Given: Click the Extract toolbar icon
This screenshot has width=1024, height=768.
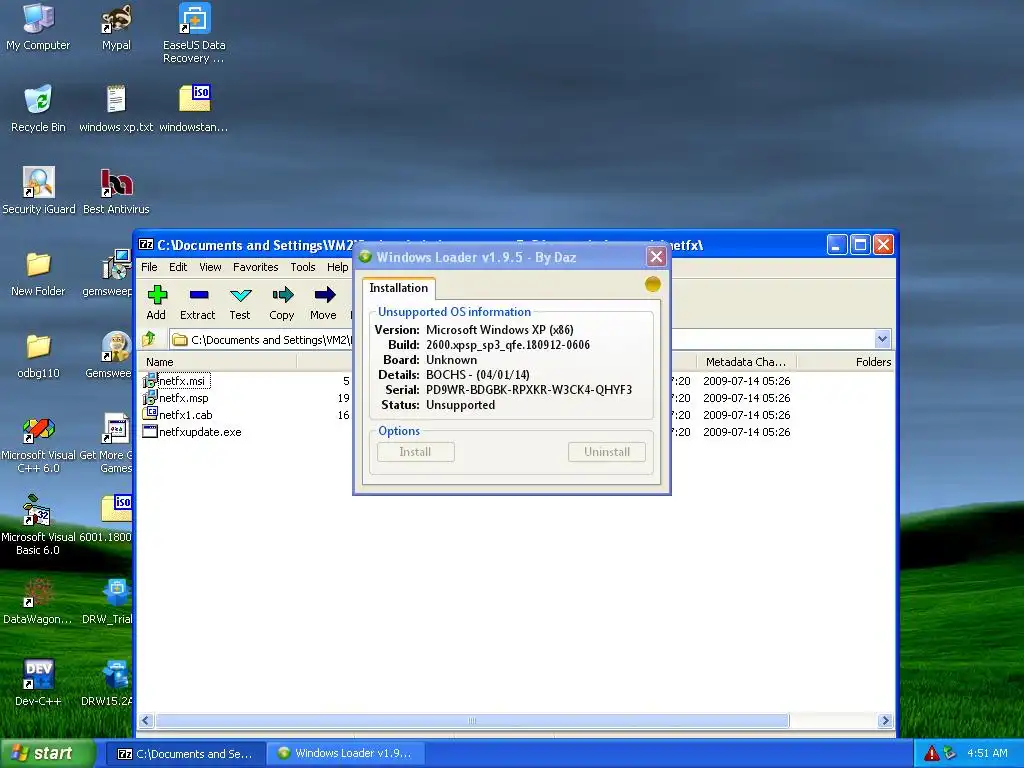Looking at the screenshot, I should (x=198, y=302).
